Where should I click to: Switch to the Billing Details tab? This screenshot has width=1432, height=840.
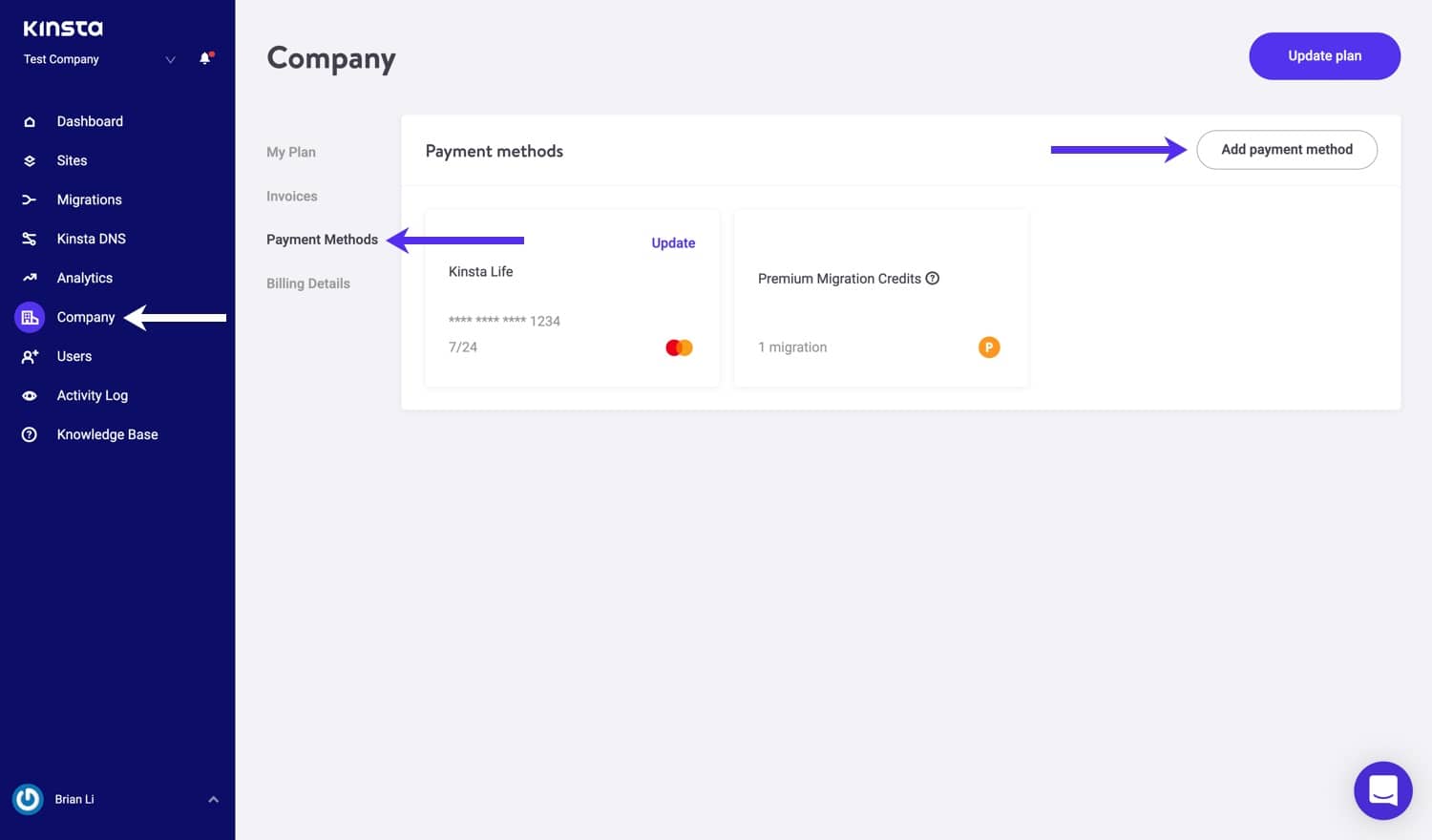coord(307,283)
